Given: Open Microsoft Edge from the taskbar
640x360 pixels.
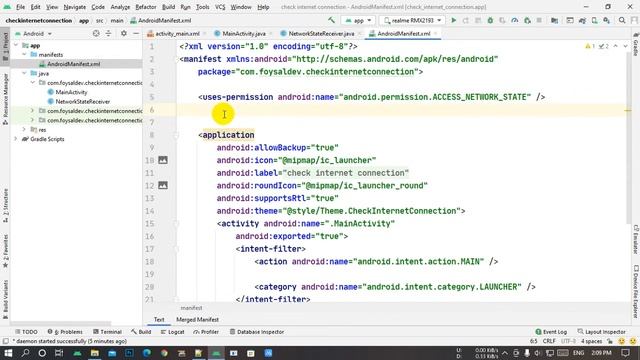Looking at the screenshot, I should point(147,353).
